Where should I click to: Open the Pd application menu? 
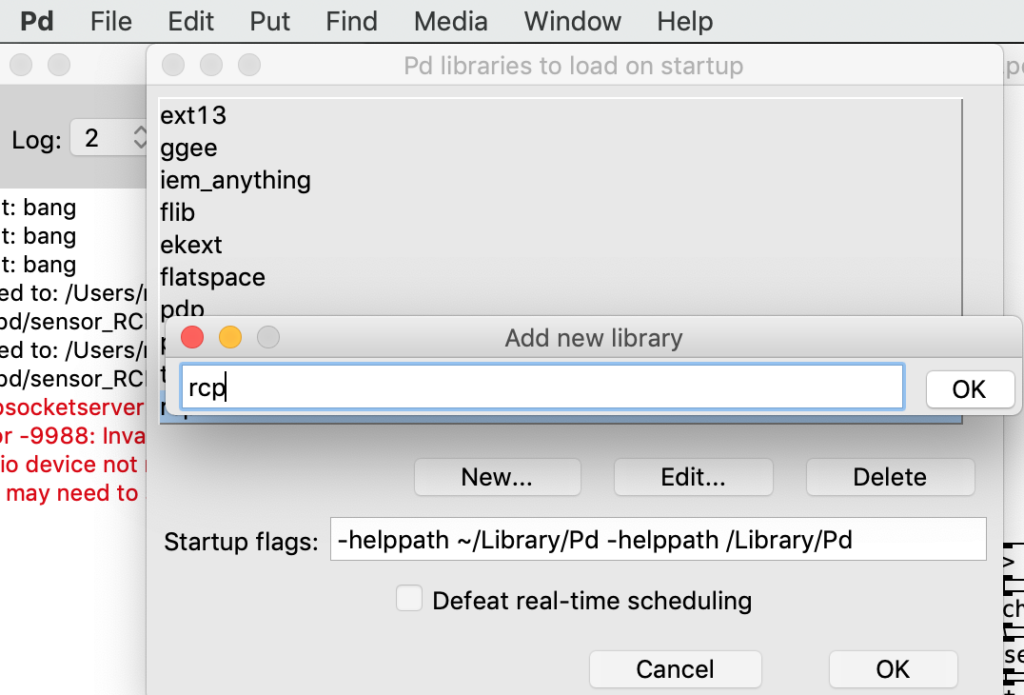[x=37, y=22]
